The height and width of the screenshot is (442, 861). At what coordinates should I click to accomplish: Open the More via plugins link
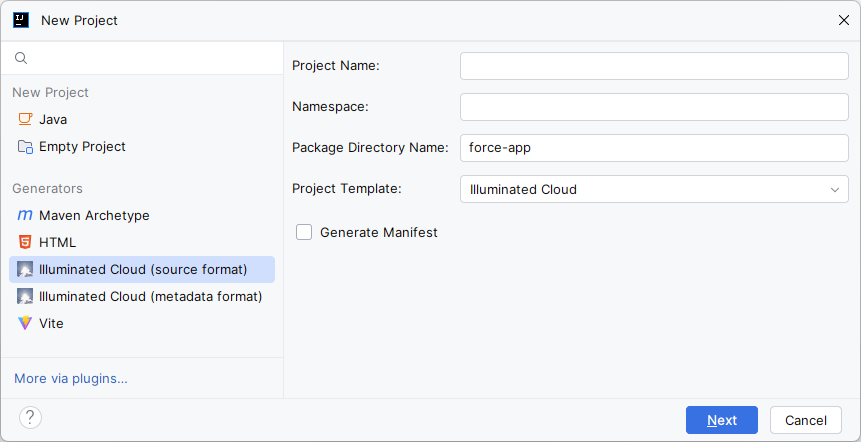[x=71, y=378]
